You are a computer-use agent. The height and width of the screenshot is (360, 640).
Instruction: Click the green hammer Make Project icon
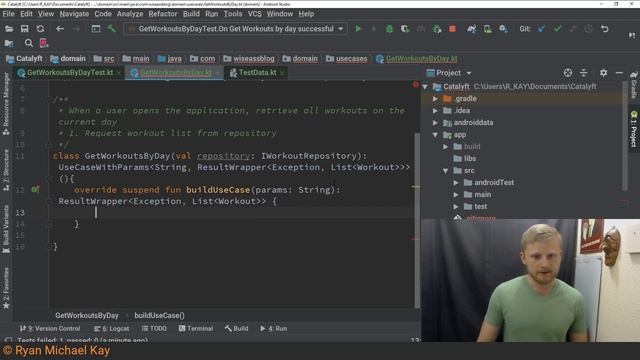(x=111, y=29)
